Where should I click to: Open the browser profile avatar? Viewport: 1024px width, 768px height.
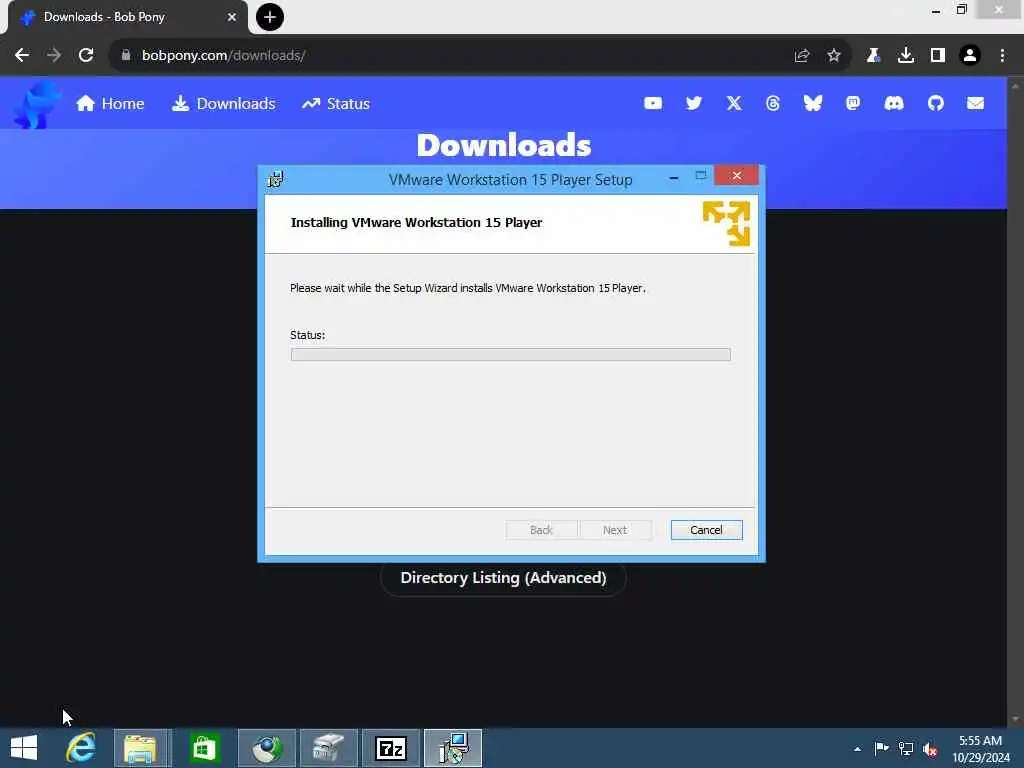pyautogui.click(x=970, y=56)
